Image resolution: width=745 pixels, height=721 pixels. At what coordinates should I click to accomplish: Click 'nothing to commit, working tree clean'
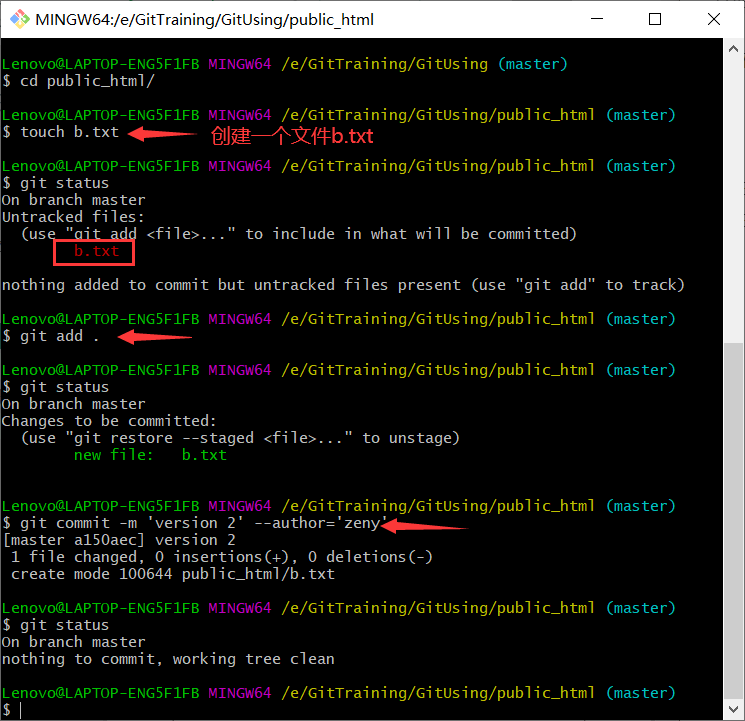click(168, 659)
